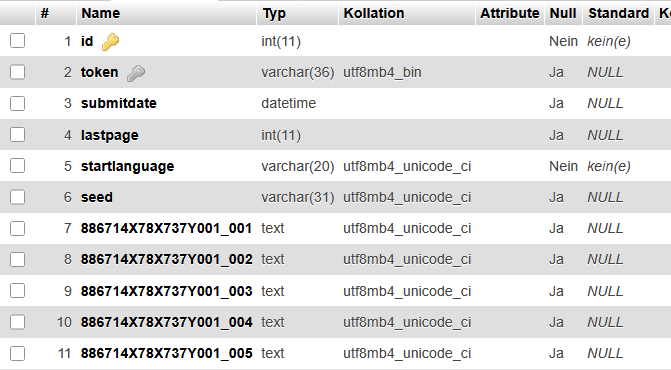Check the box next to submitdate
This screenshot has width=671, height=370.
(x=18, y=104)
